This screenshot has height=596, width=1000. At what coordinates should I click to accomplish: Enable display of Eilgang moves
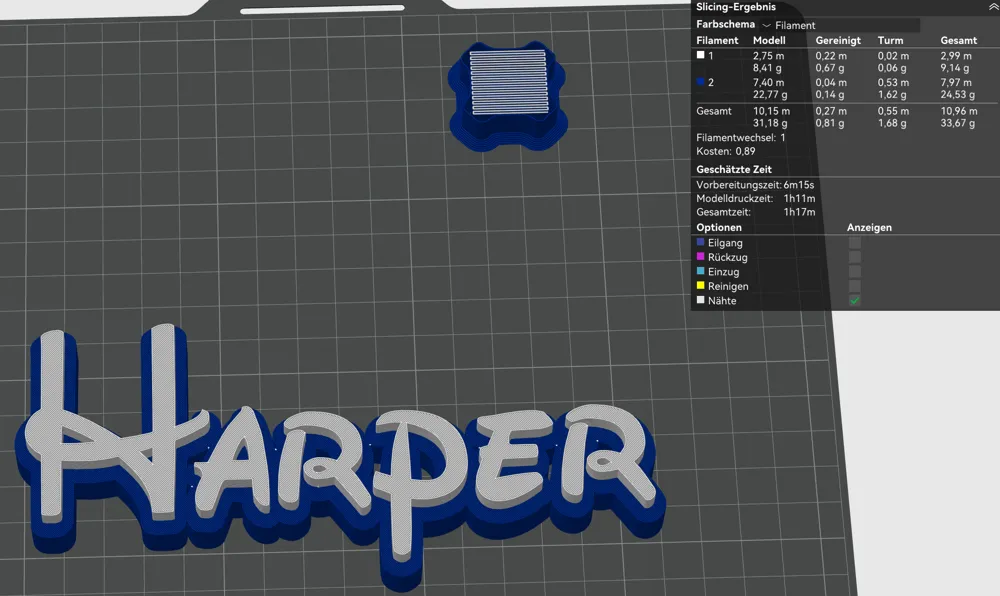855,243
